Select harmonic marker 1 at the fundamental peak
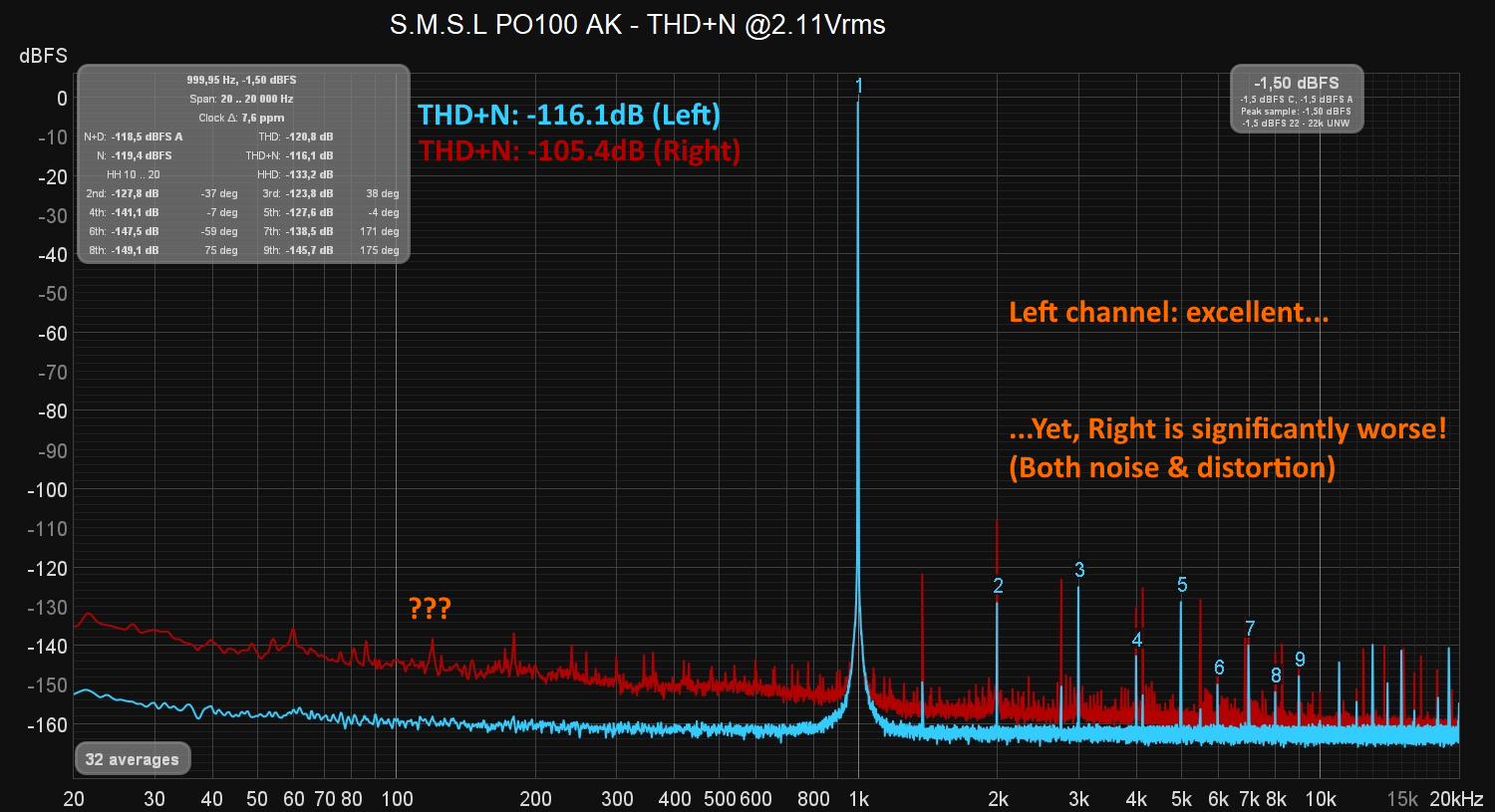 (x=859, y=86)
